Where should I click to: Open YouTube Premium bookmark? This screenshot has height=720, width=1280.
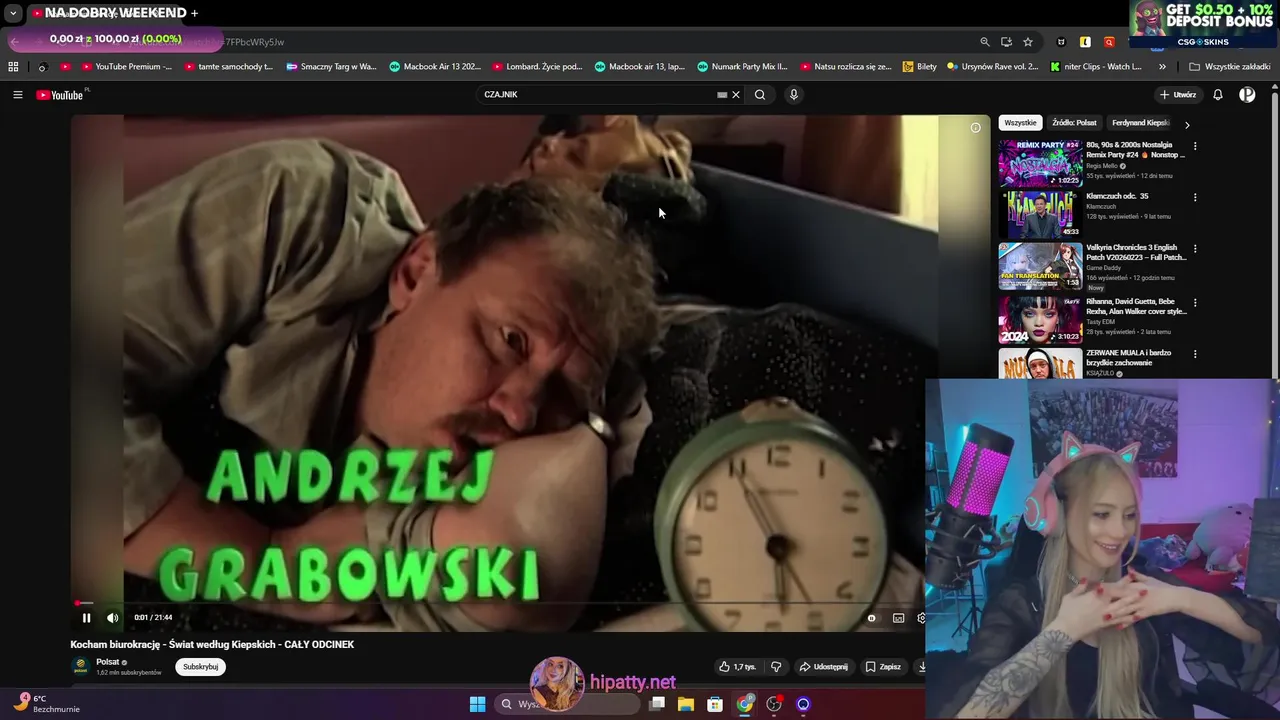click(x=127, y=67)
